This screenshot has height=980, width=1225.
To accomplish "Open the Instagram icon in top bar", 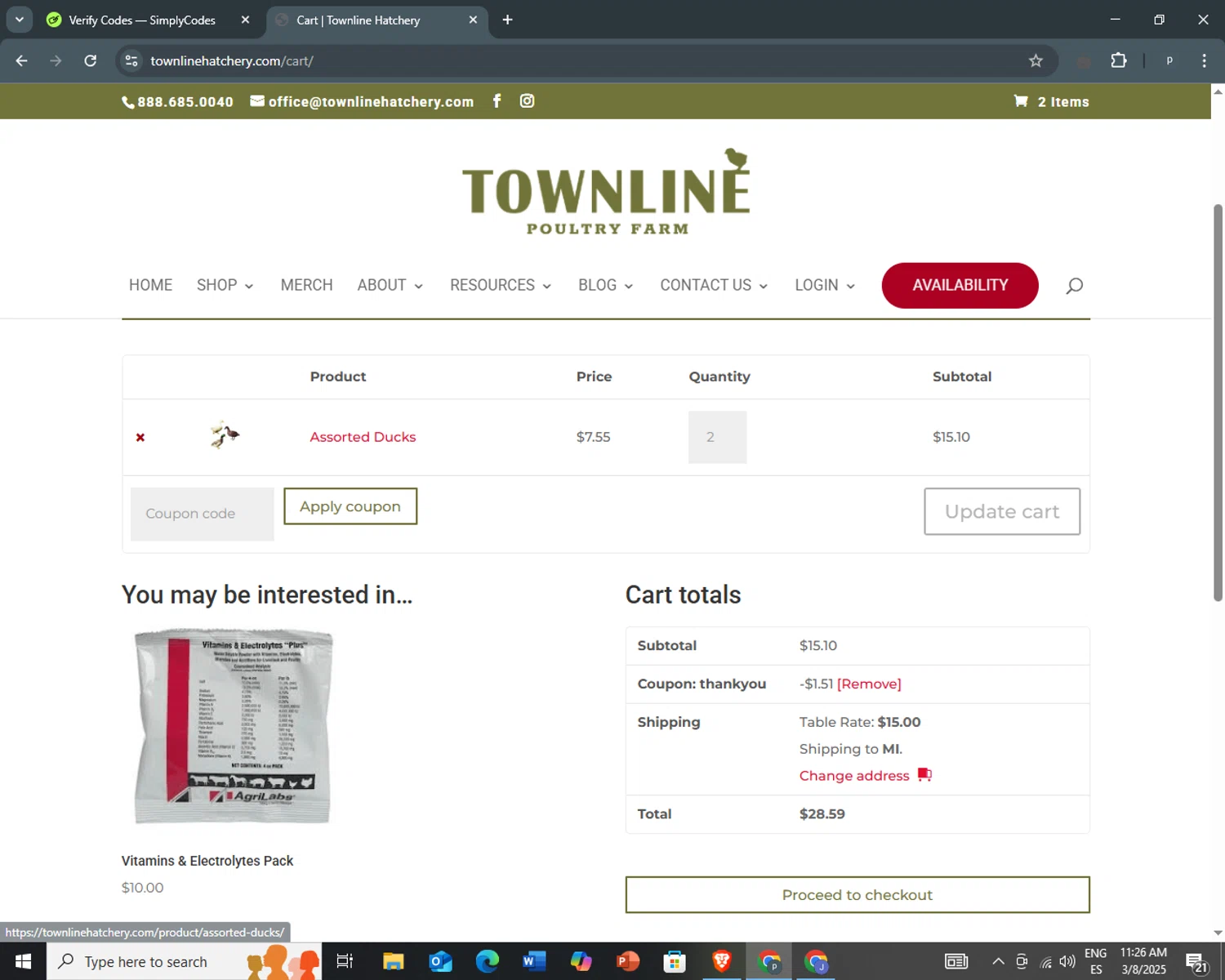I will point(528,100).
